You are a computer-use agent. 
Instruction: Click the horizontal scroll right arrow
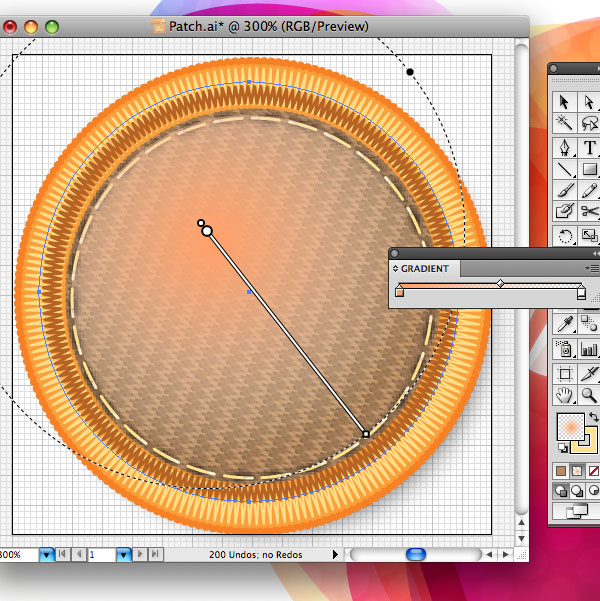(x=506, y=554)
